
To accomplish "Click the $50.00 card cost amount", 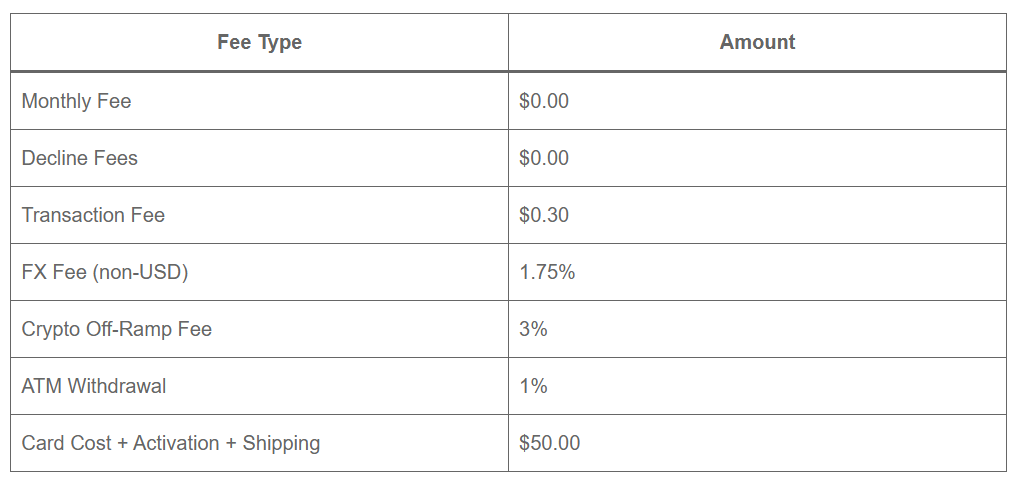I will [x=549, y=443].
